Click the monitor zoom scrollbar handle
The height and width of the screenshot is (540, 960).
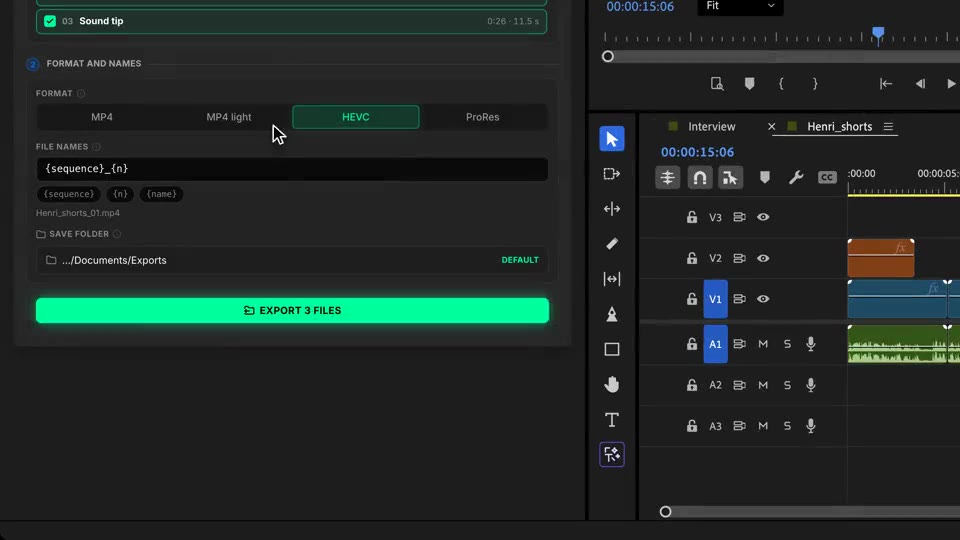pos(607,56)
